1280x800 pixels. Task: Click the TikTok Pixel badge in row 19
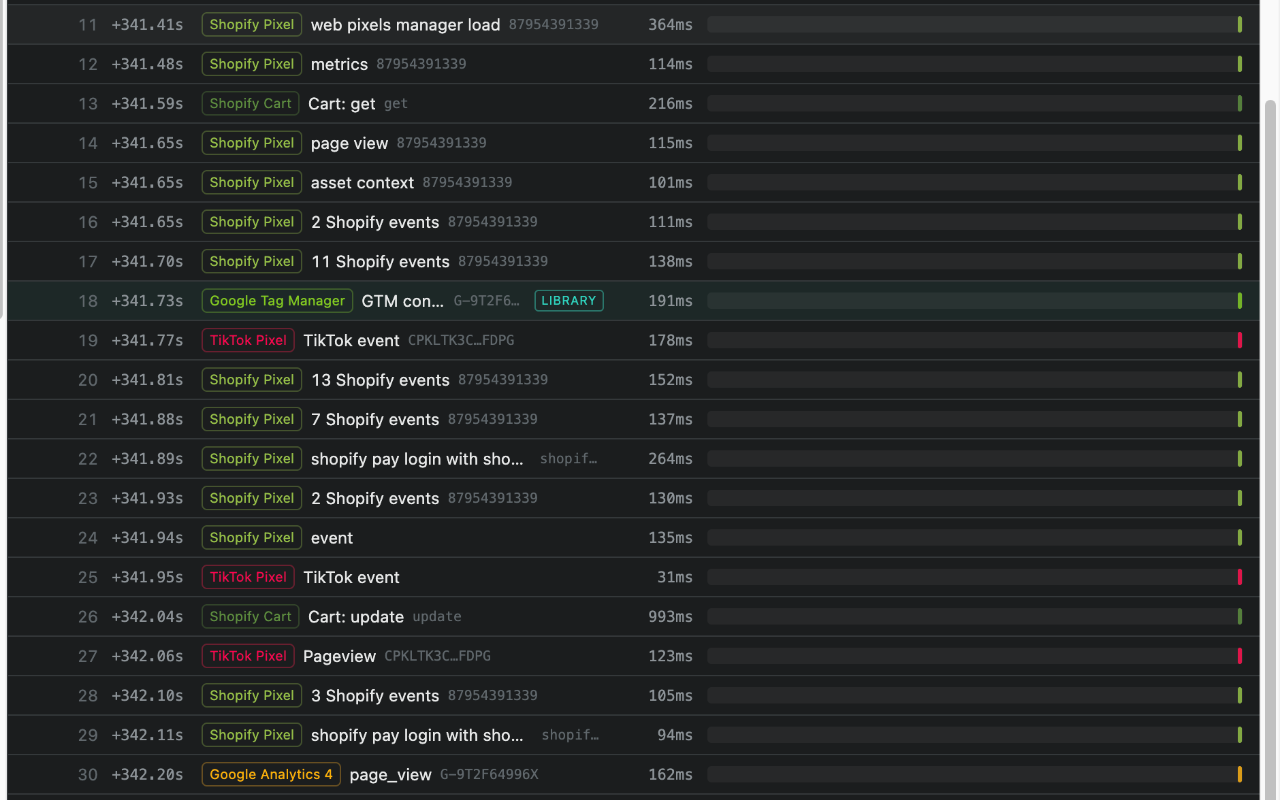pos(248,340)
